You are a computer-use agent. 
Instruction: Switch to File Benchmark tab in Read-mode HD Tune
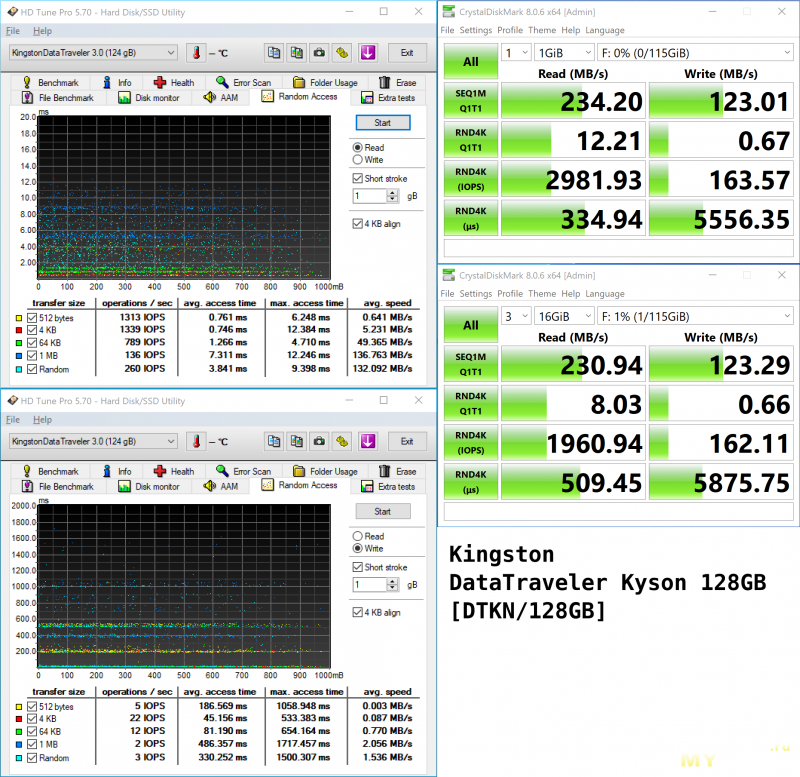58,97
